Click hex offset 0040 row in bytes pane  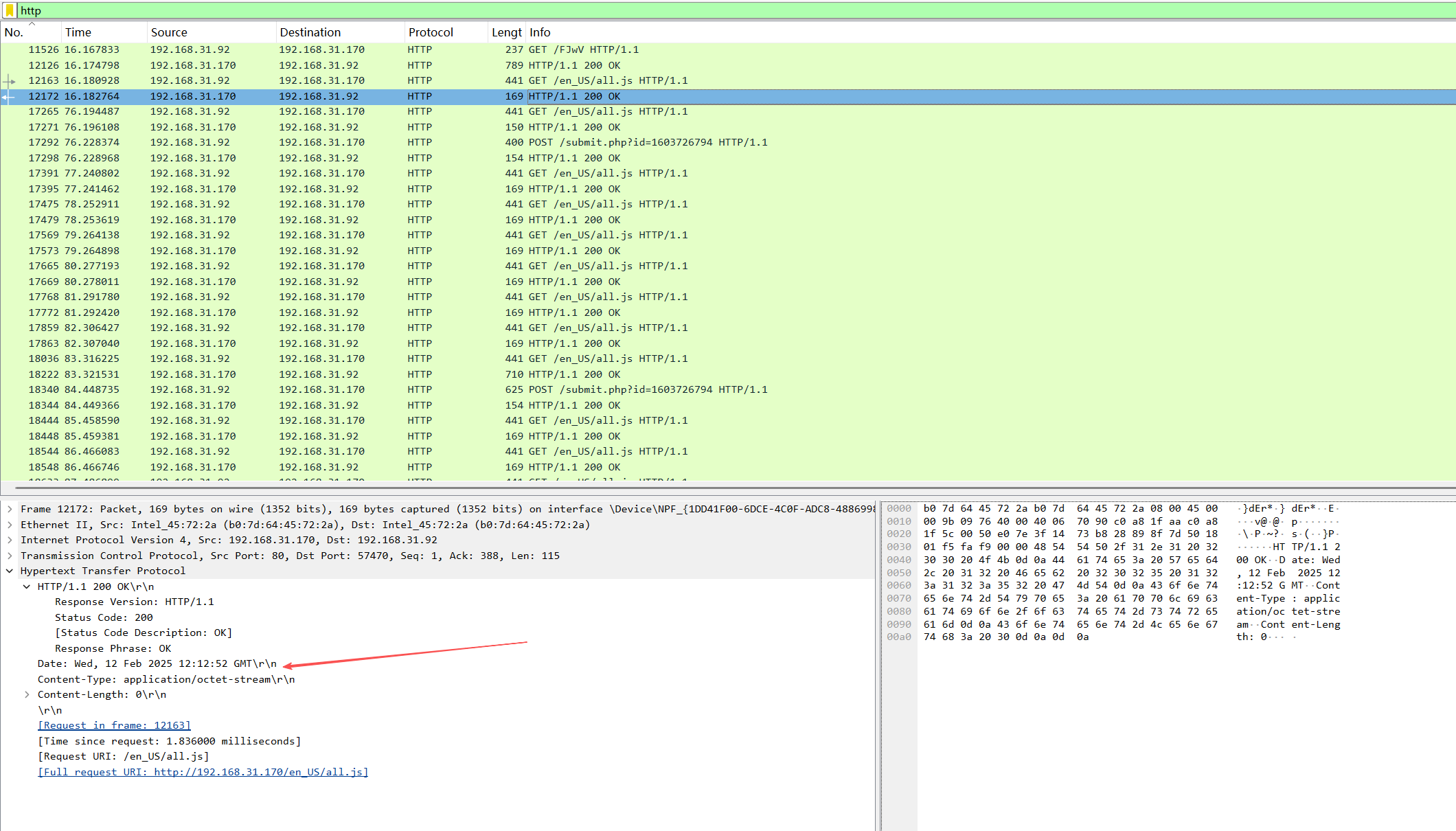[x=899, y=560]
